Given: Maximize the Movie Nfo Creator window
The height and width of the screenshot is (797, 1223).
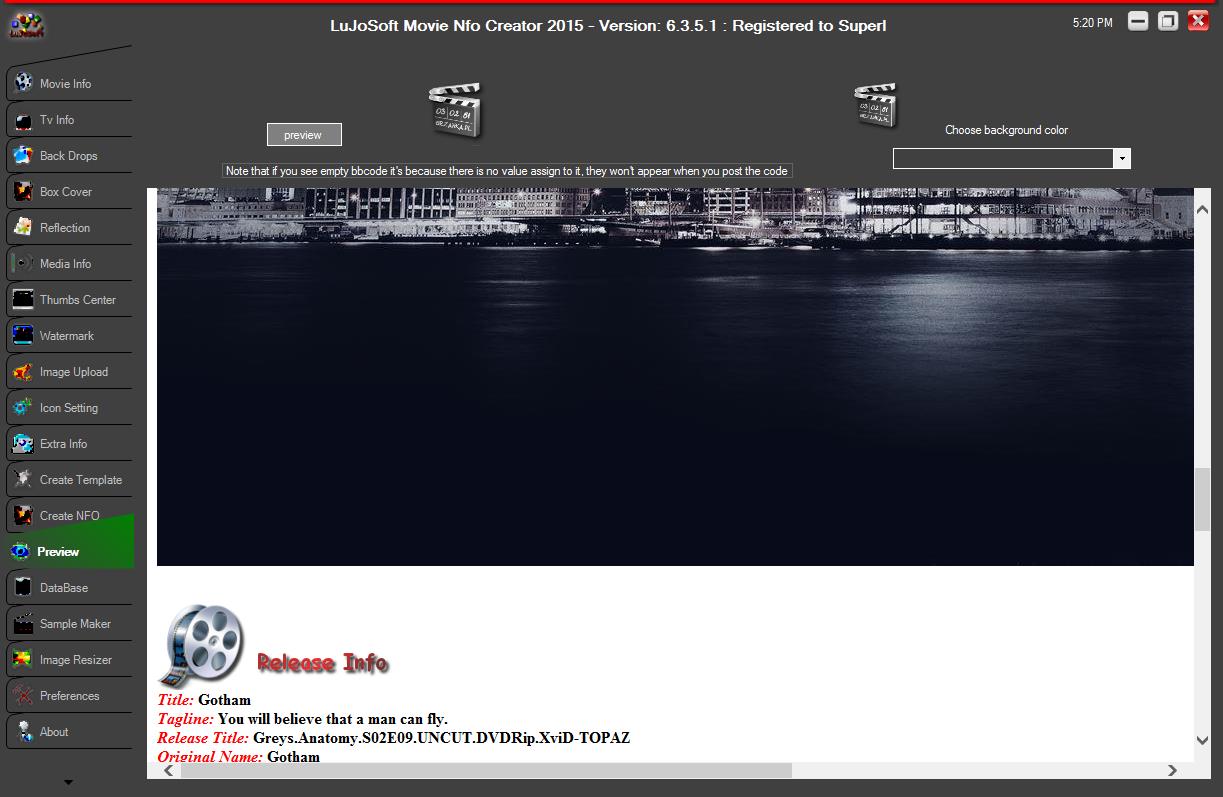Looking at the screenshot, I should (1168, 21).
